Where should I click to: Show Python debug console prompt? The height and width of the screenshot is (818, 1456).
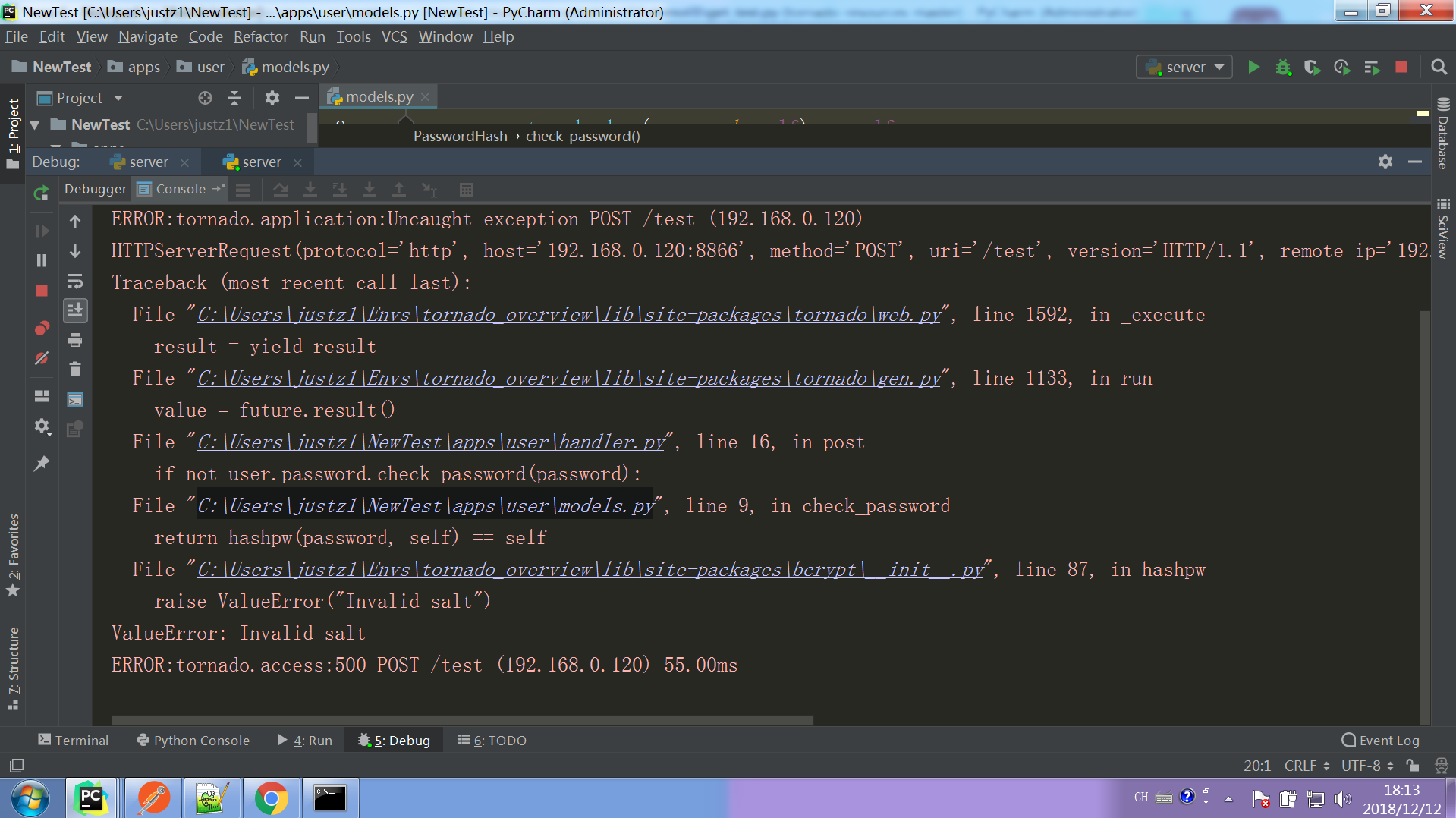coord(75,399)
